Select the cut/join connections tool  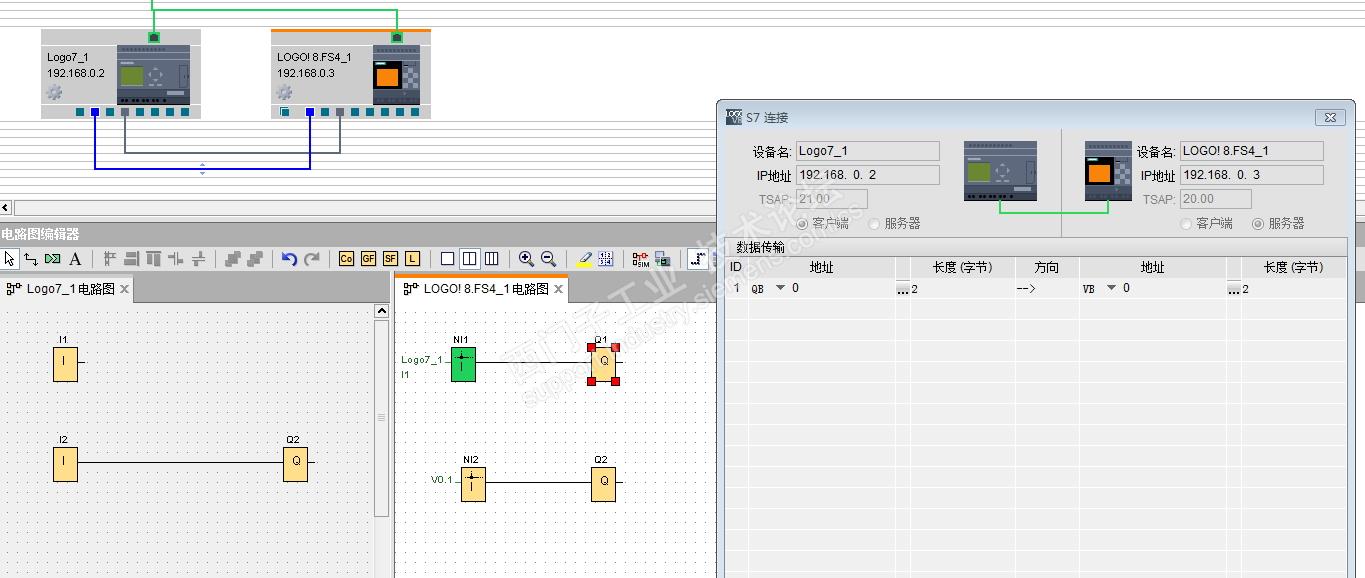[x=52, y=259]
